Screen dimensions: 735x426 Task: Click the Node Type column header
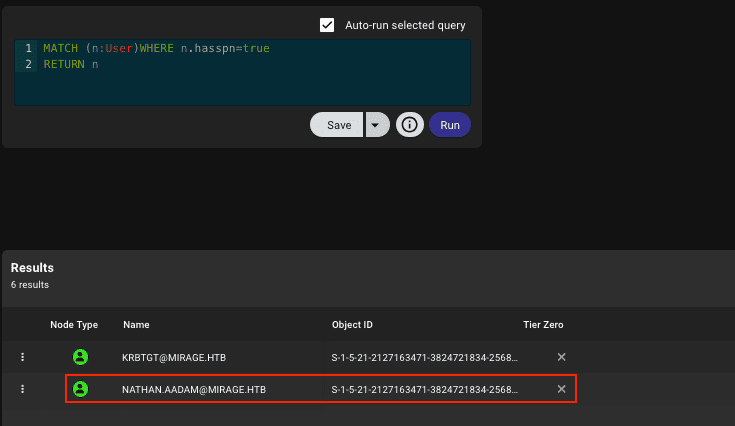(74, 325)
